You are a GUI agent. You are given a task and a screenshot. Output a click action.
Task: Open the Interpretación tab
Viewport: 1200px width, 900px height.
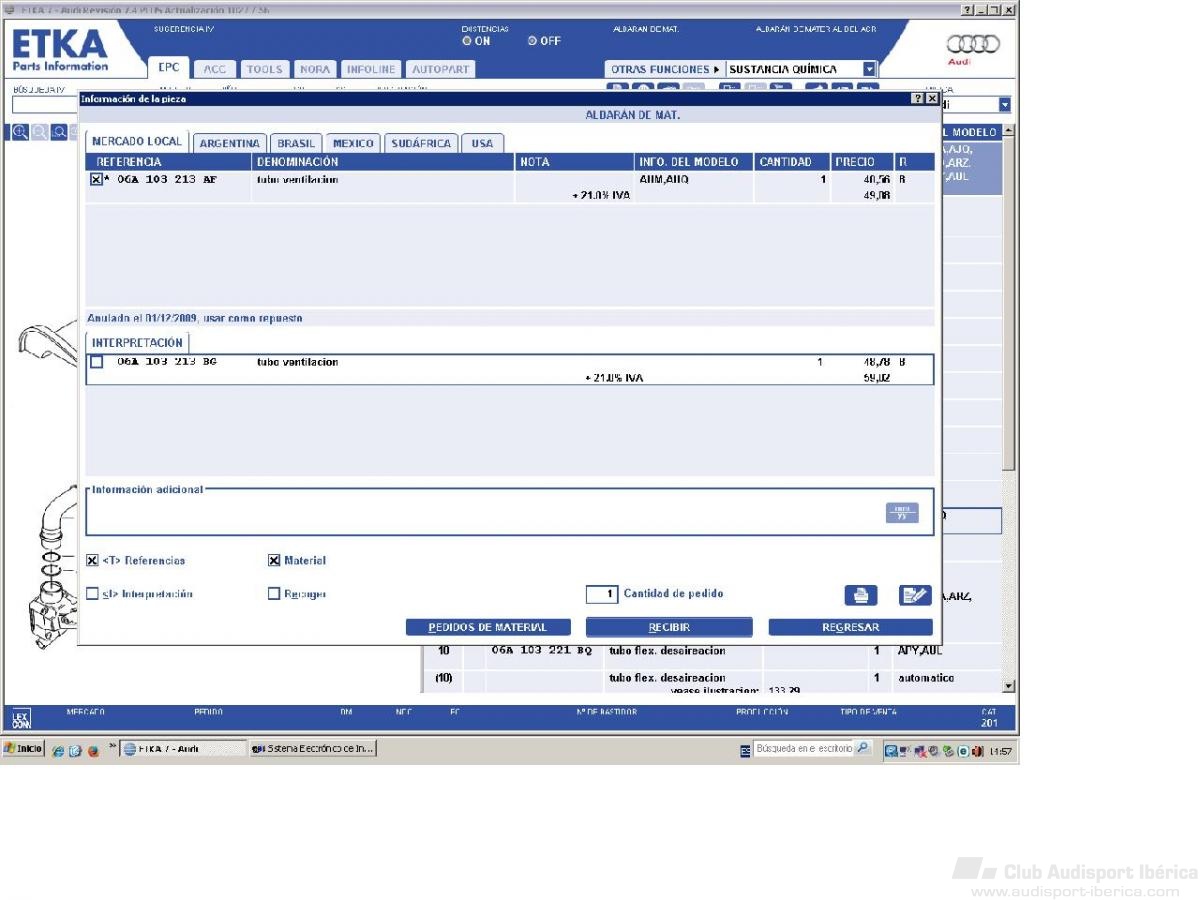point(137,343)
